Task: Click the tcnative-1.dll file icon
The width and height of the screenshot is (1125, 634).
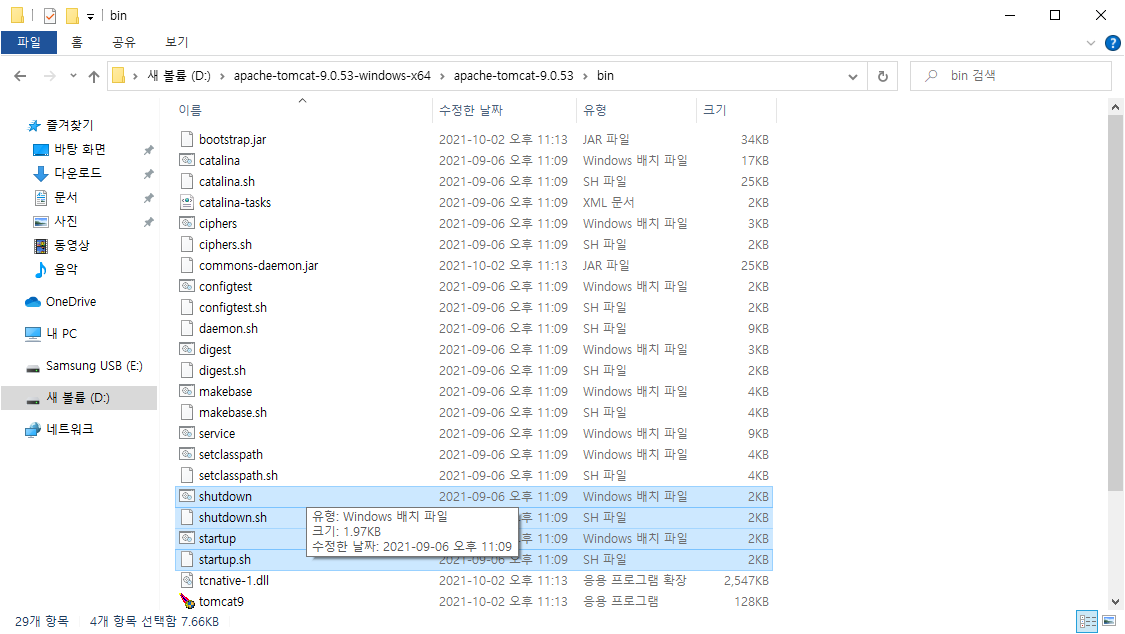Action: tap(187, 580)
